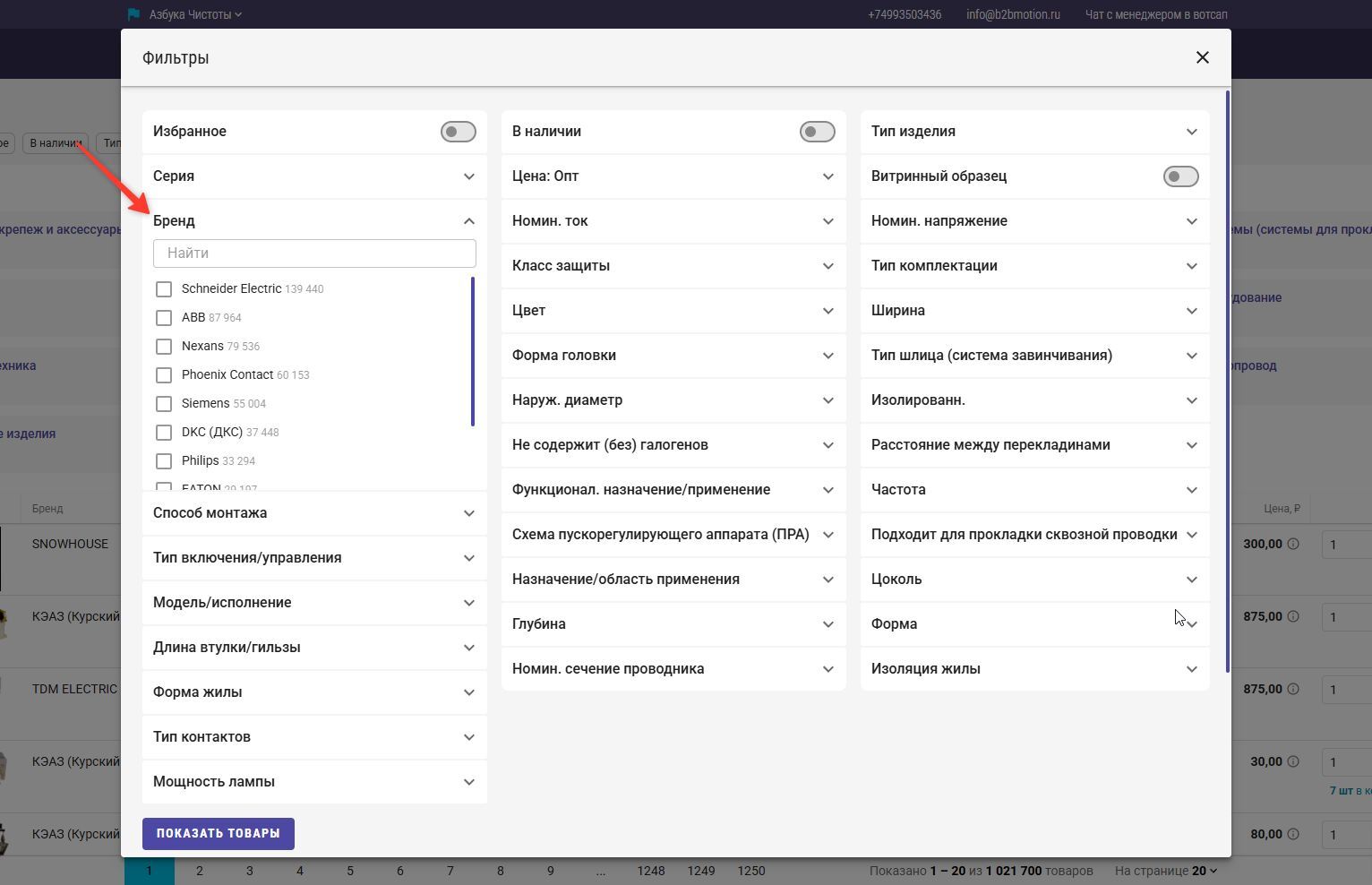1372x885 pixels.
Task: Select Phoenix Contact brand checkbox
Action: (x=164, y=375)
